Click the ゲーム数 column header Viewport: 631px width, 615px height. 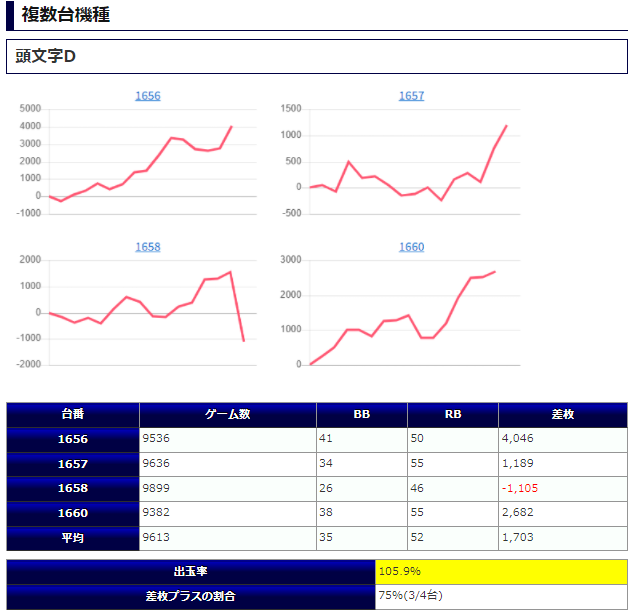(228, 415)
